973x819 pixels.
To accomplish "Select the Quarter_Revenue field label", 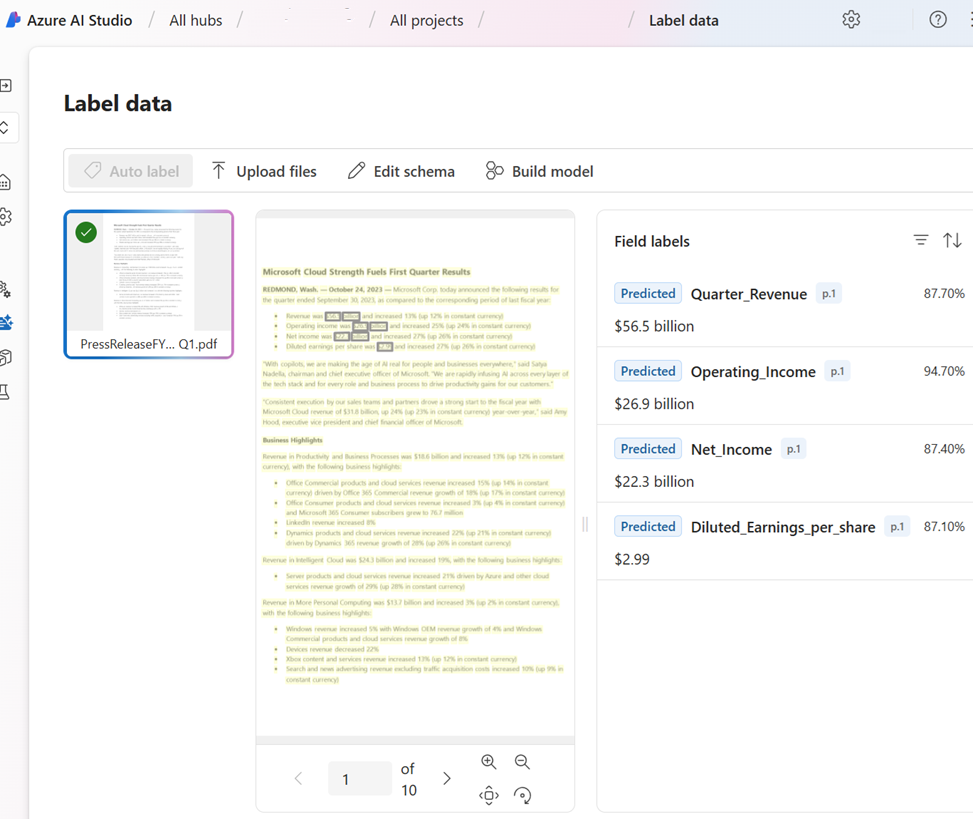I will pyautogui.click(x=748, y=294).
